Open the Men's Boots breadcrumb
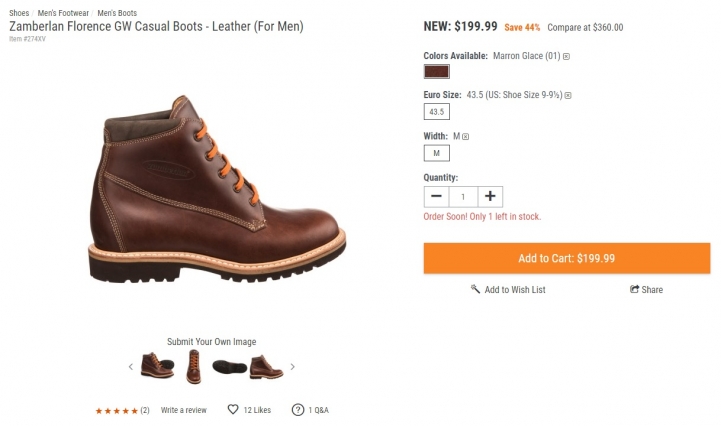The image size is (721, 426). (117, 13)
